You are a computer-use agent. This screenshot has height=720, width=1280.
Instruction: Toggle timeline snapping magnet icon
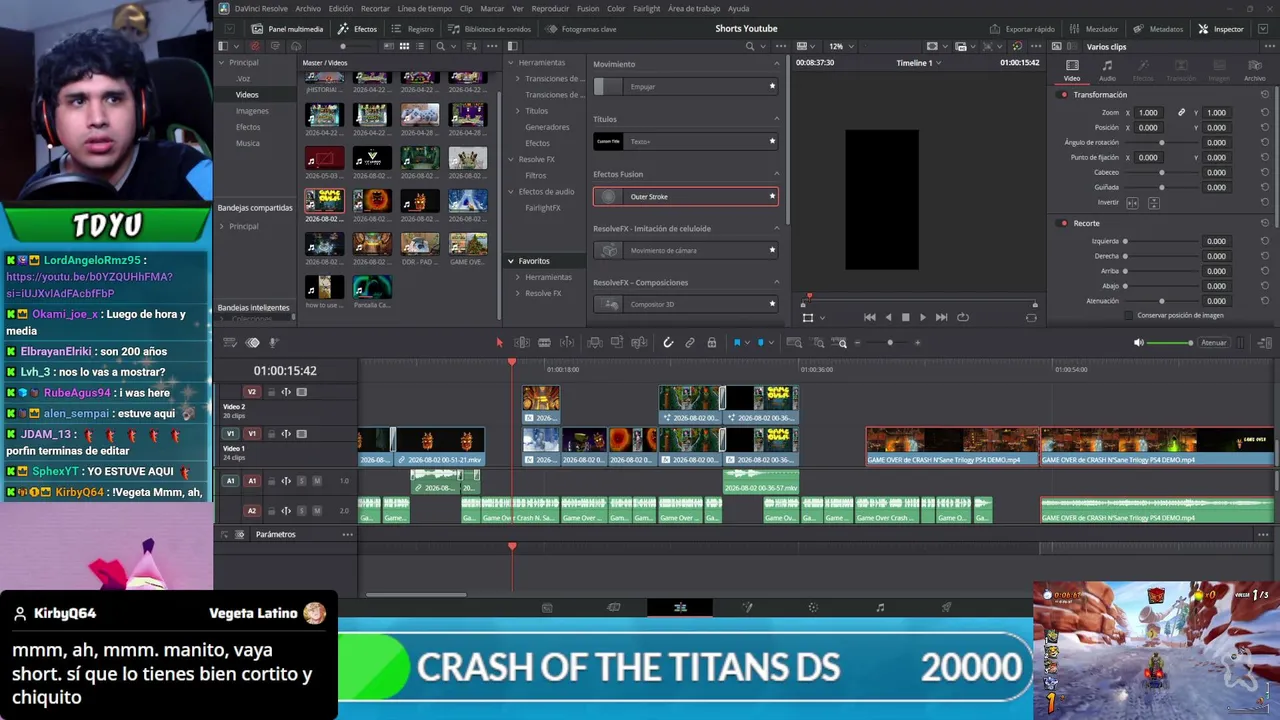[x=668, y=343]
